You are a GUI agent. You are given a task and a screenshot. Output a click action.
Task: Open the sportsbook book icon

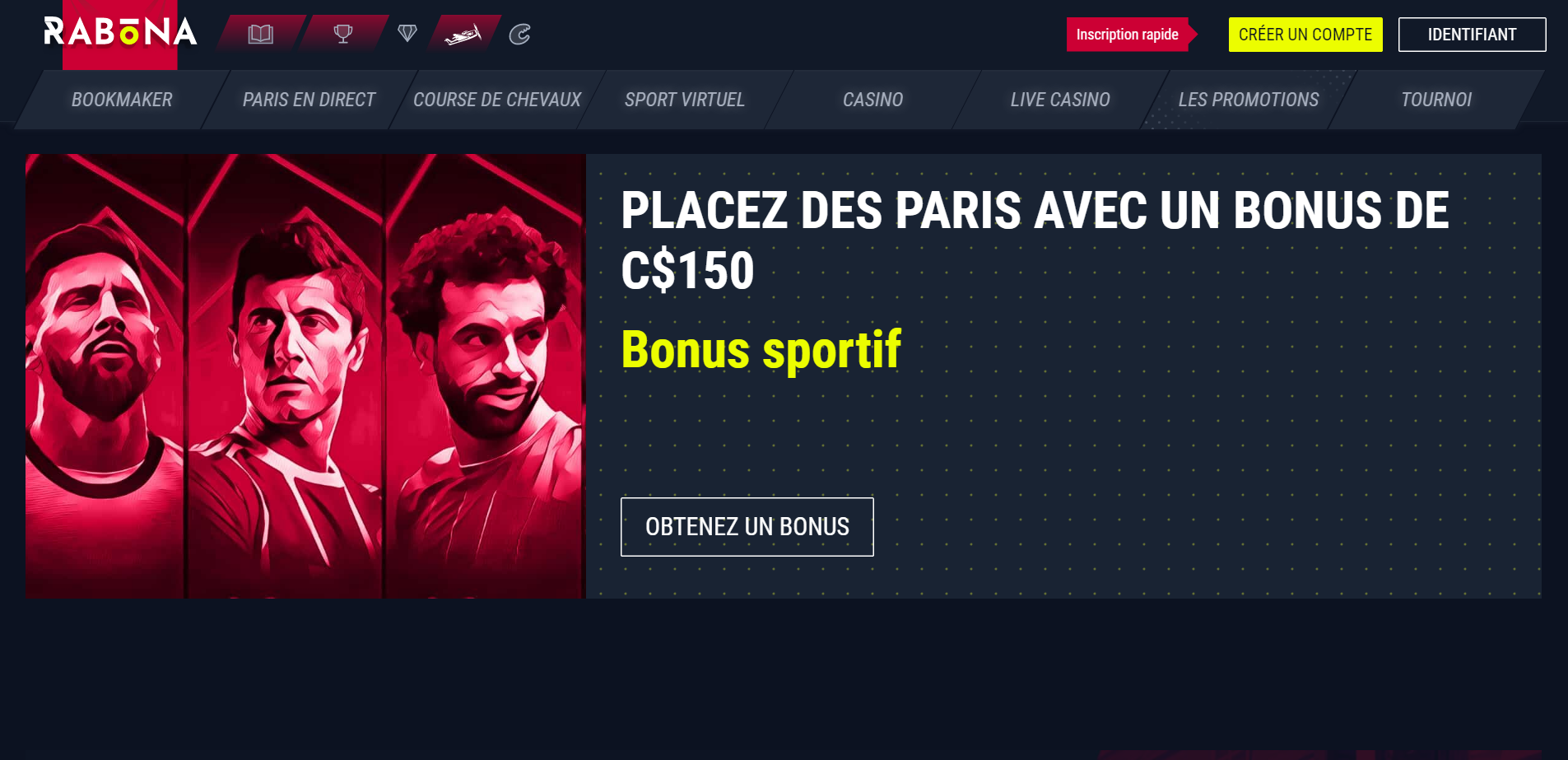point(261,34)
